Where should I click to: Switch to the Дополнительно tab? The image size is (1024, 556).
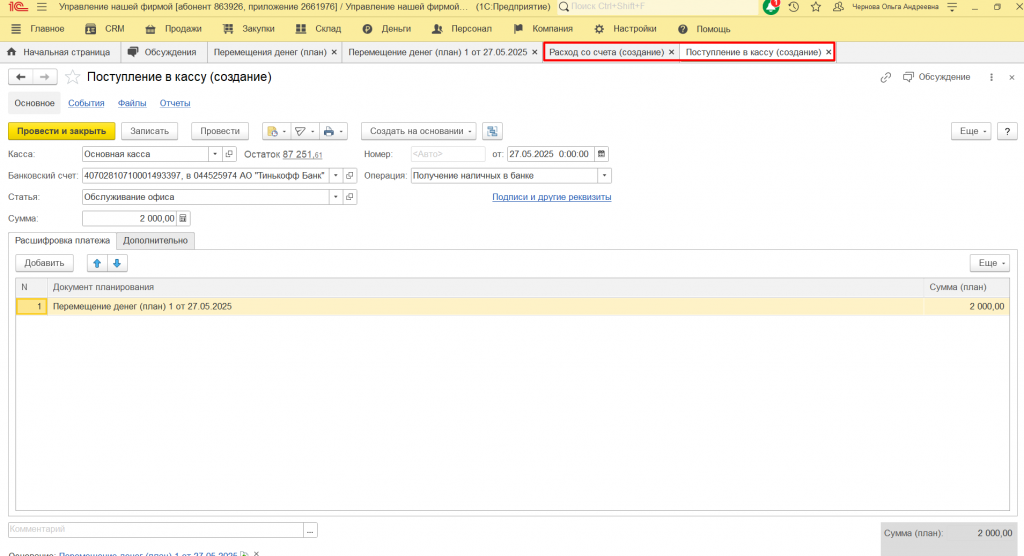coord(155,240)
